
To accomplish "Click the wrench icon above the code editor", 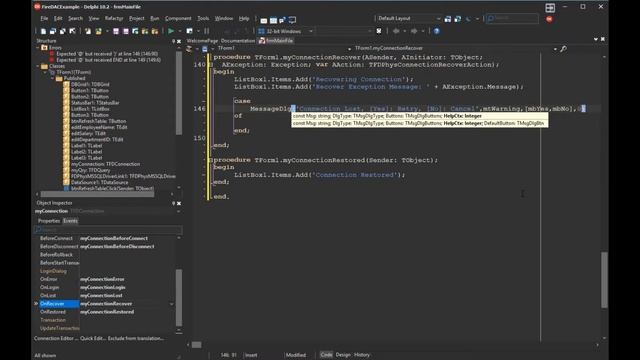I will click(x=563, y=49).
